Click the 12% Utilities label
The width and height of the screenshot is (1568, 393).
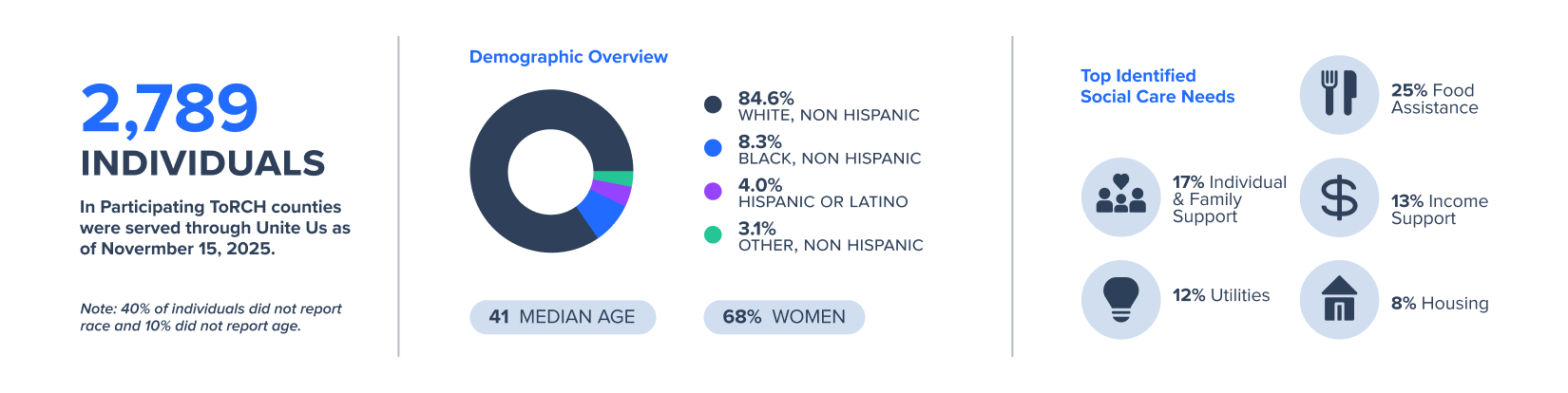click(x=1221, y=295)
